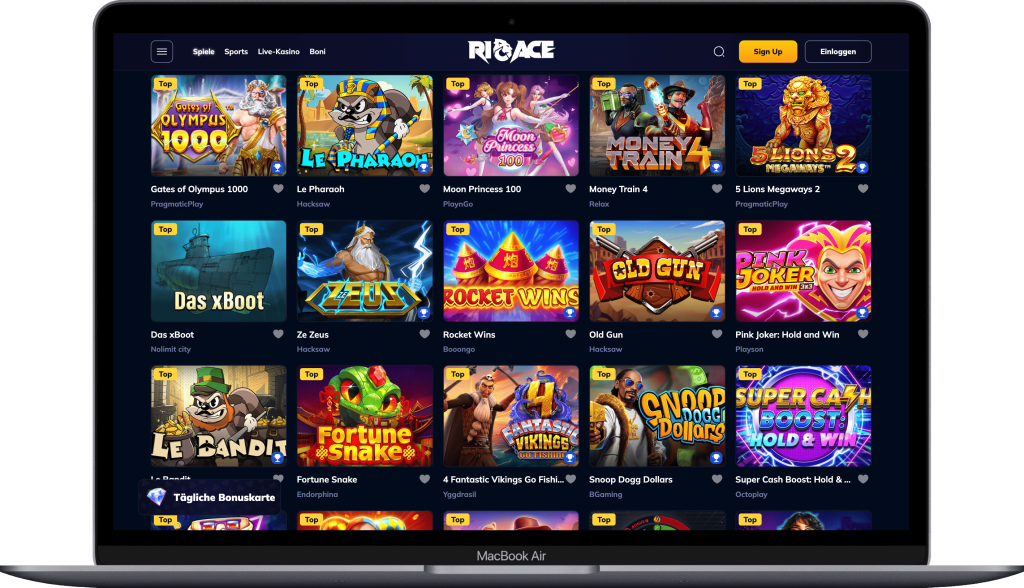Open the search magnifier icon

click(x=719, y=52)
